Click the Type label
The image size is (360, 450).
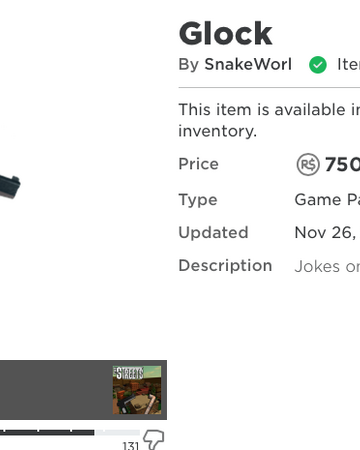point(198,200)
